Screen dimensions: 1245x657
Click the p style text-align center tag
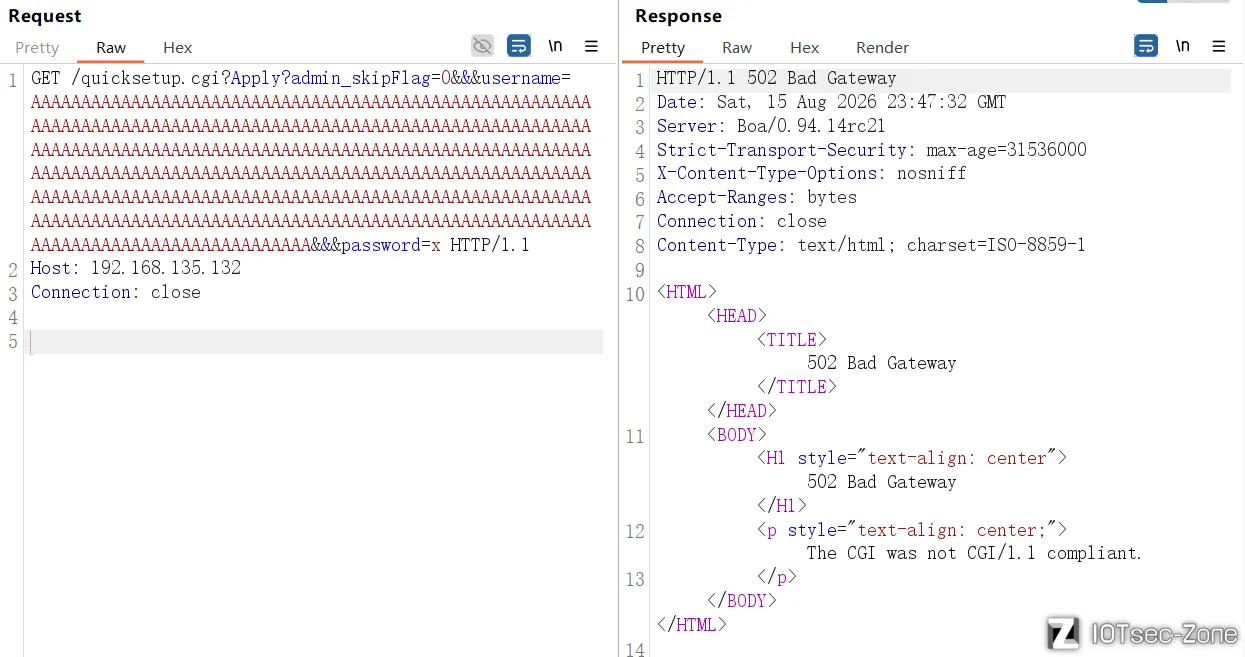pos(912,530)
